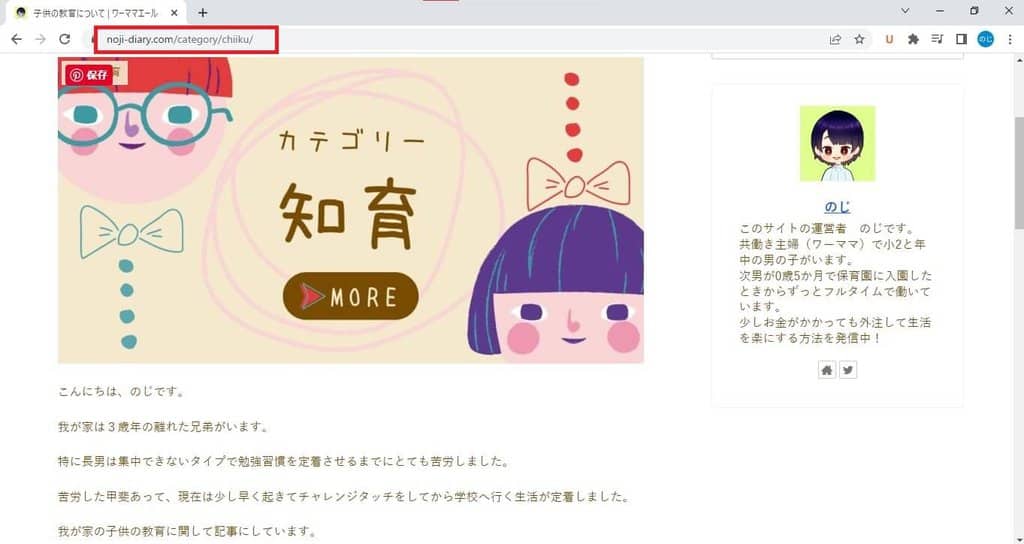Click the MORE button on banner
This screenshot has width=1024, height=544.
(x=351, y=296)
